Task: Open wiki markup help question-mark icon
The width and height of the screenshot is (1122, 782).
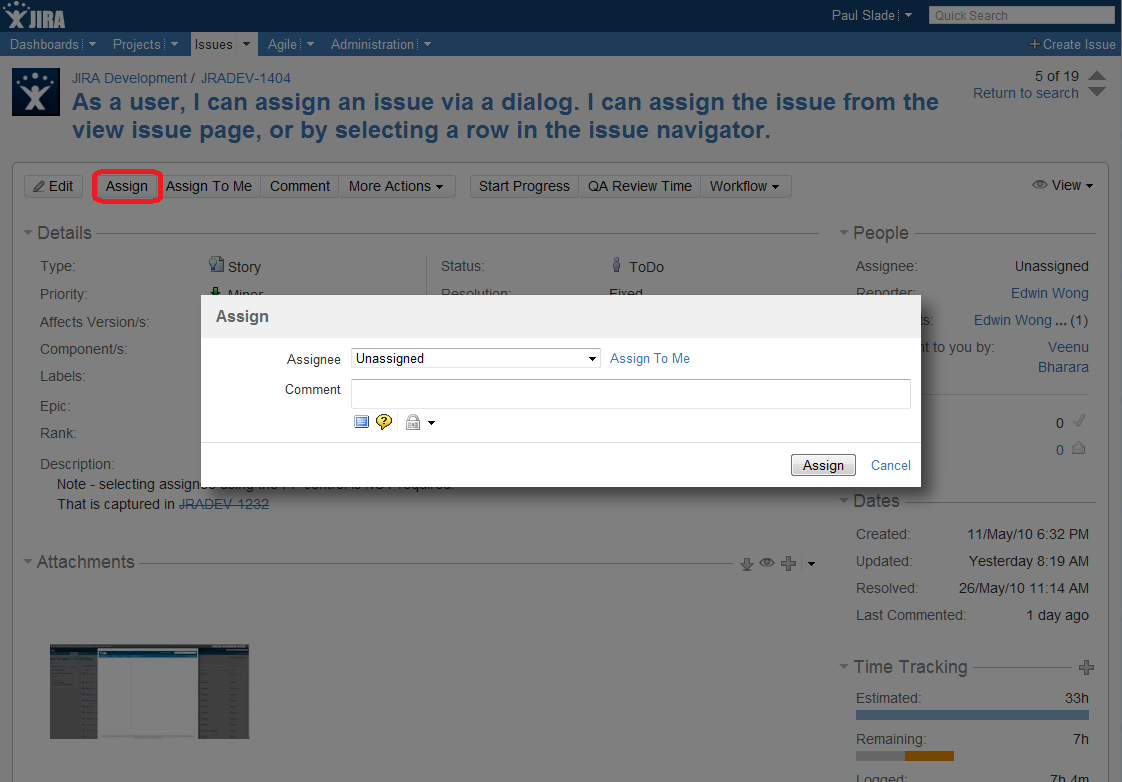Action: click(x=384, y=421)
